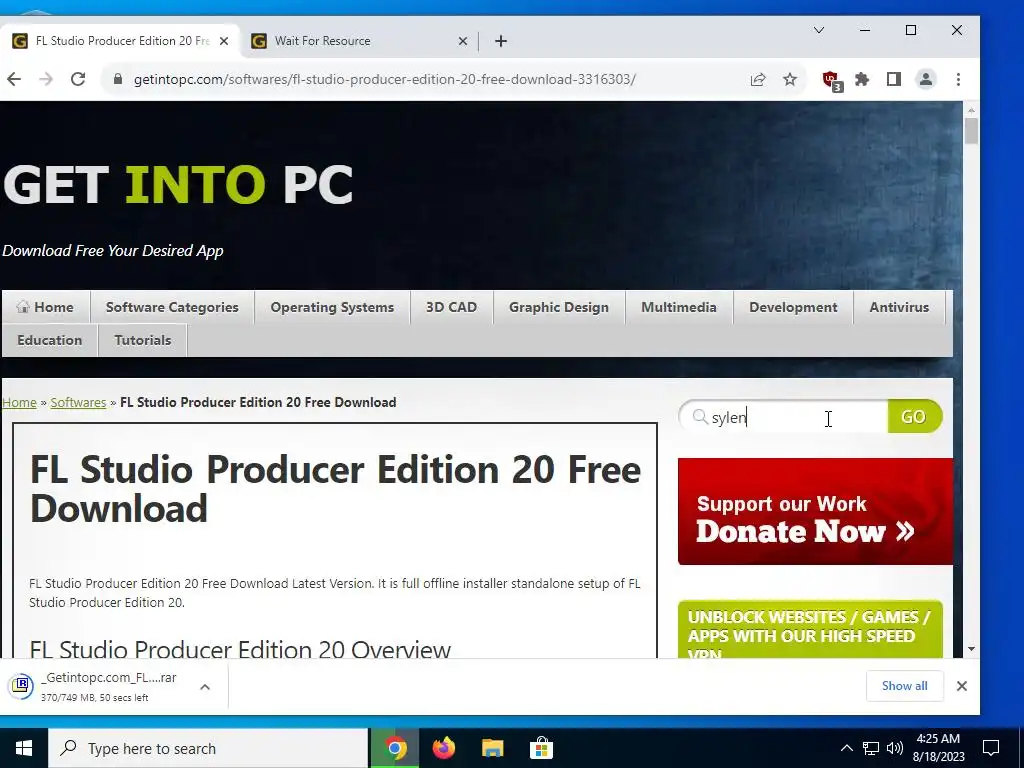Open the Antivirus category
The height and width of the screenshot is (768, 1024).
(x=899, y=307)
